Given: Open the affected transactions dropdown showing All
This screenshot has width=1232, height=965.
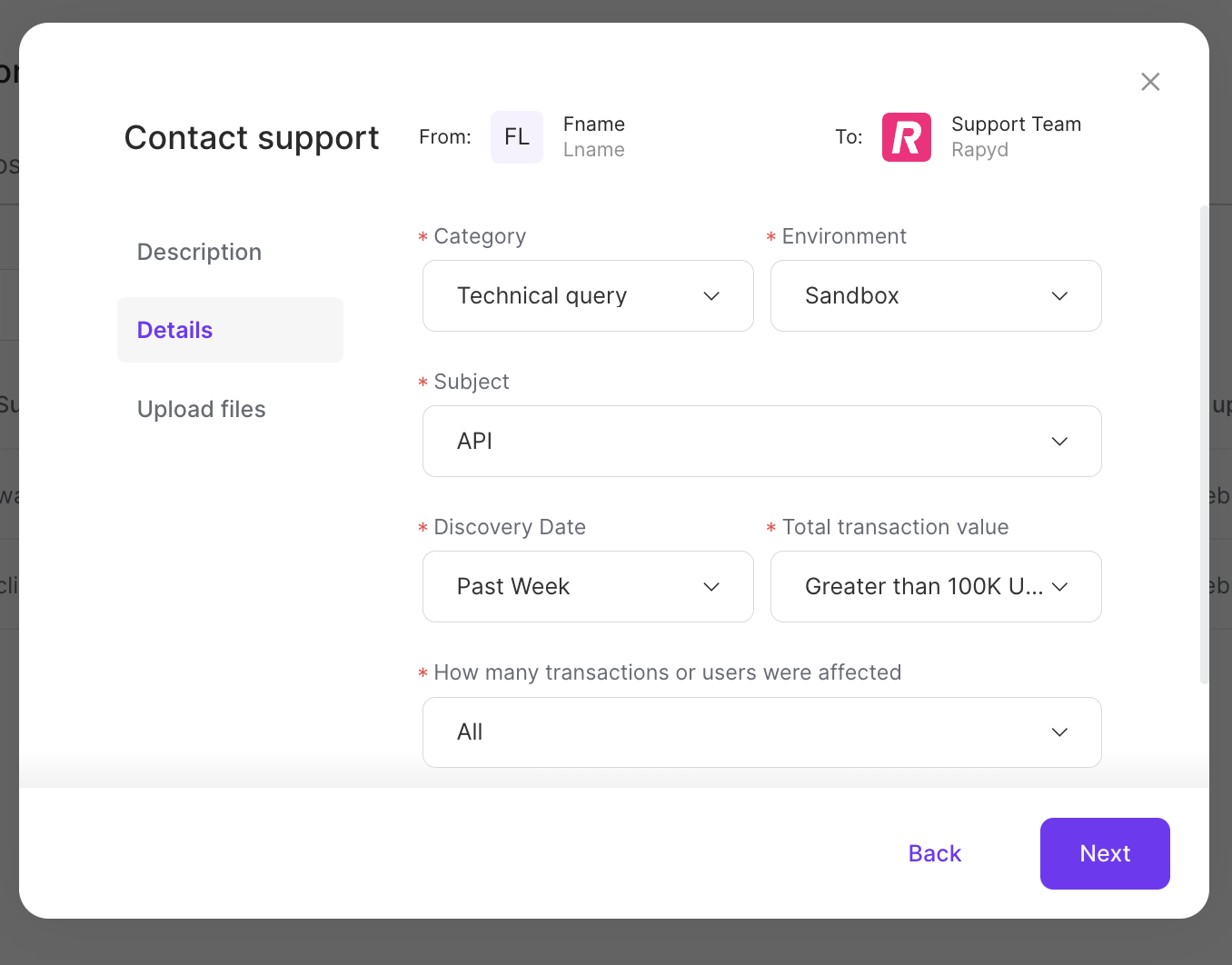Looking at the screenshot, I should coord(762,732).
